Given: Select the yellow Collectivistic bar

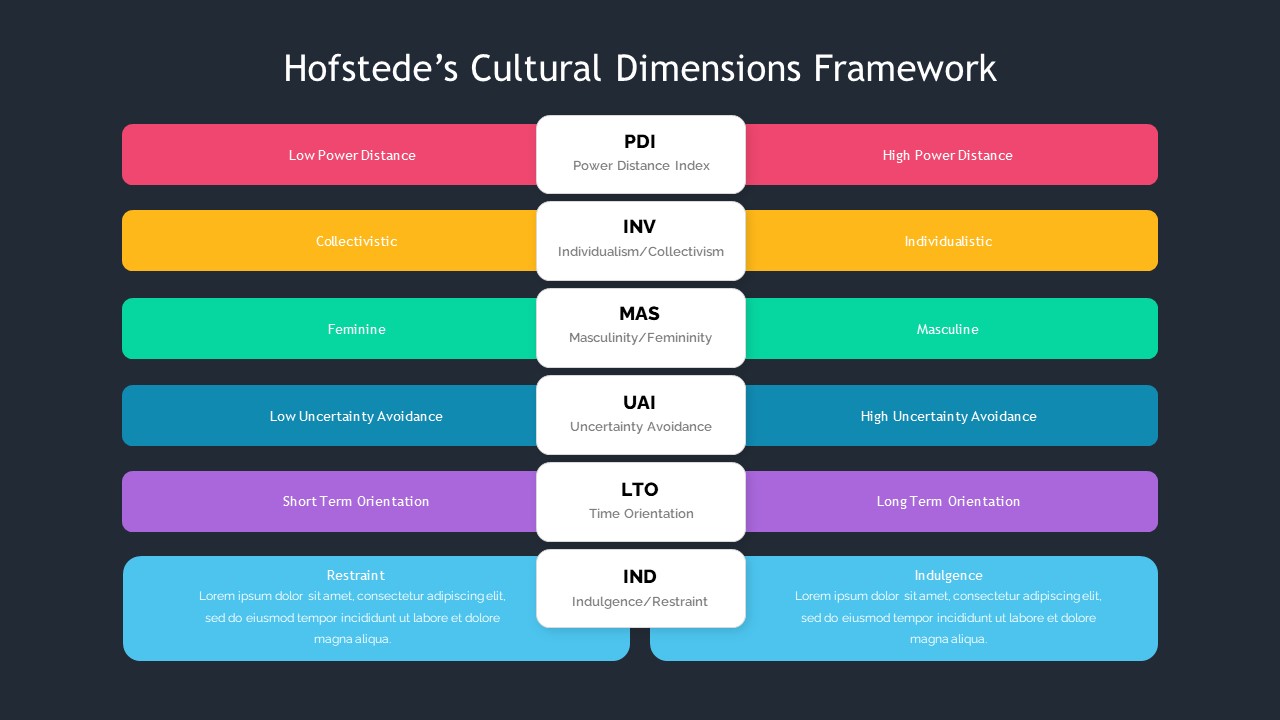Looking at the screenshot, I should (330, 241).
